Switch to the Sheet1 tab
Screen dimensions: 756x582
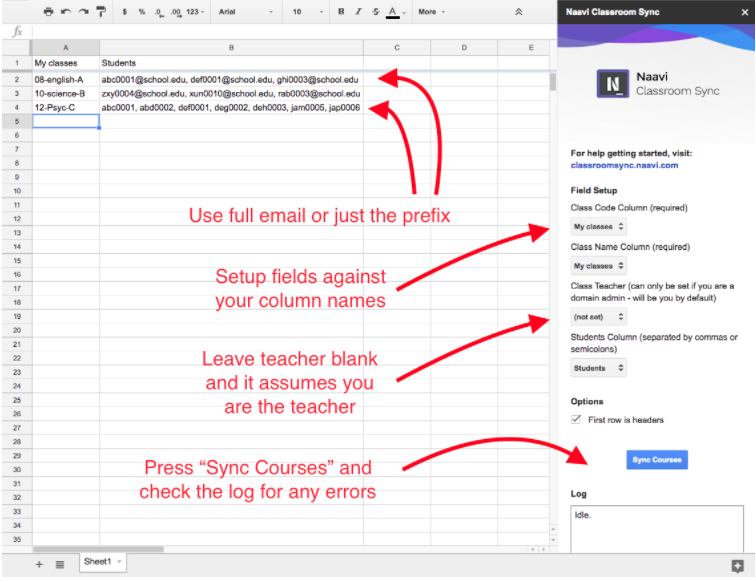point(97,562)
